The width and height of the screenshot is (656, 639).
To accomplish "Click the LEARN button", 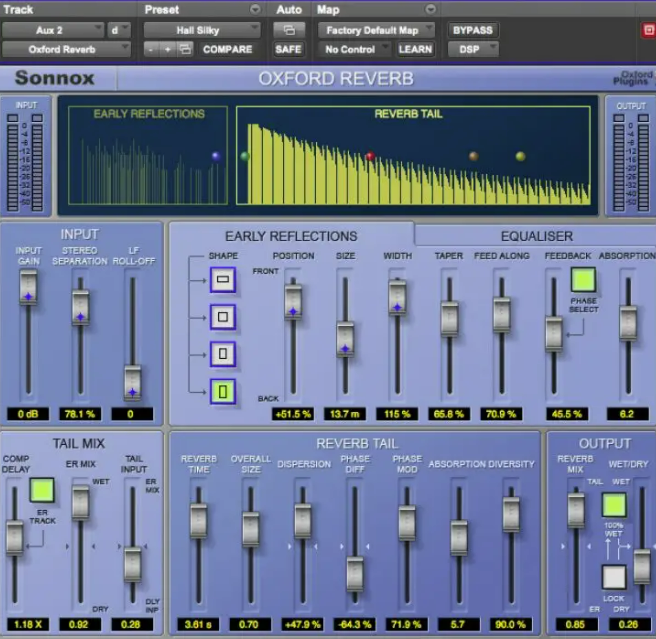I will tap(415, 49).
